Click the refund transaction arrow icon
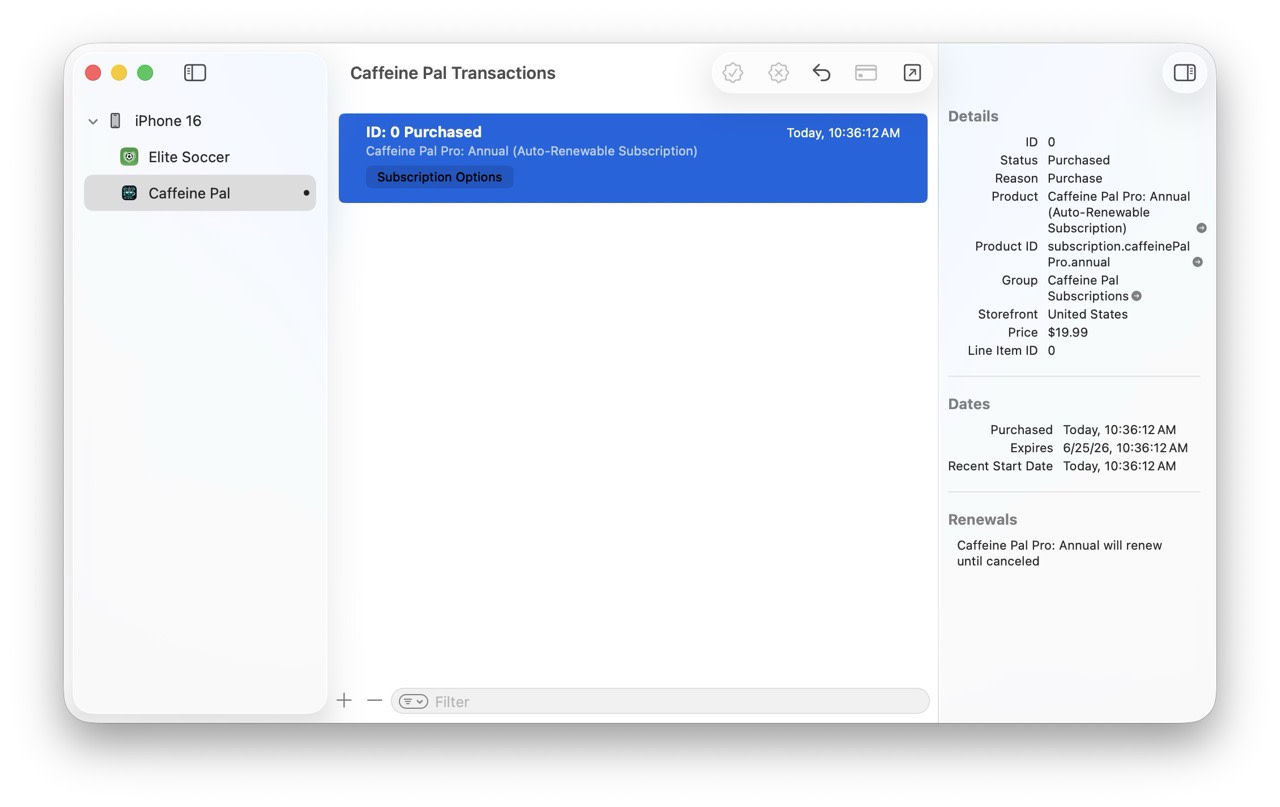The width and height of the screenshot is (1280, 807). pyautogui.click(x=821, y=73)
